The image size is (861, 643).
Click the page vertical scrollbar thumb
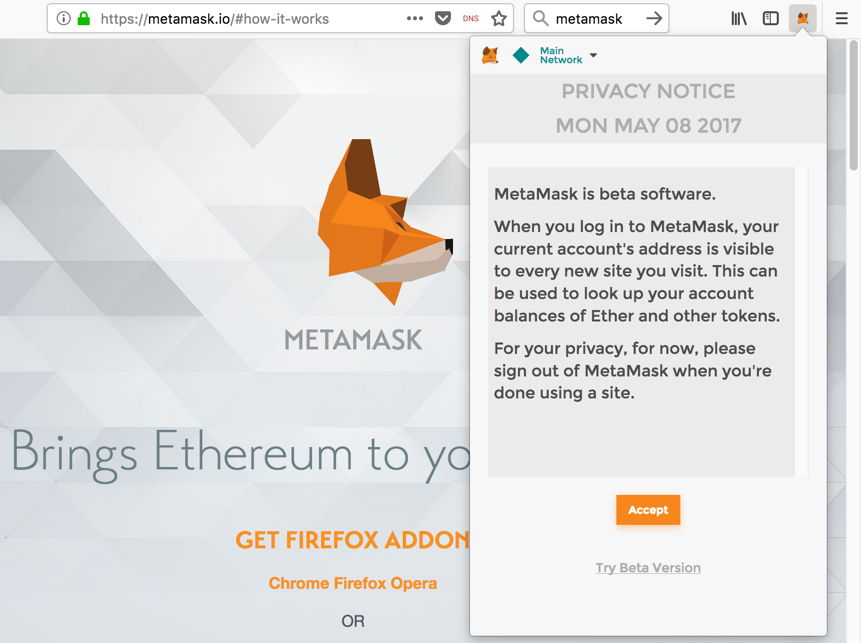click(x=853, y=104)
